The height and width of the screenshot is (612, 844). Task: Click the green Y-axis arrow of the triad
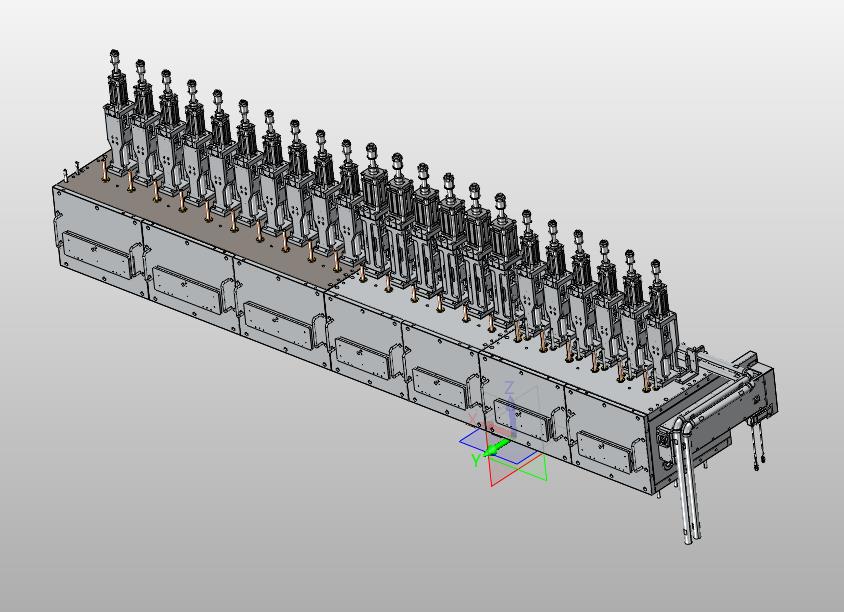coord(496,448)
